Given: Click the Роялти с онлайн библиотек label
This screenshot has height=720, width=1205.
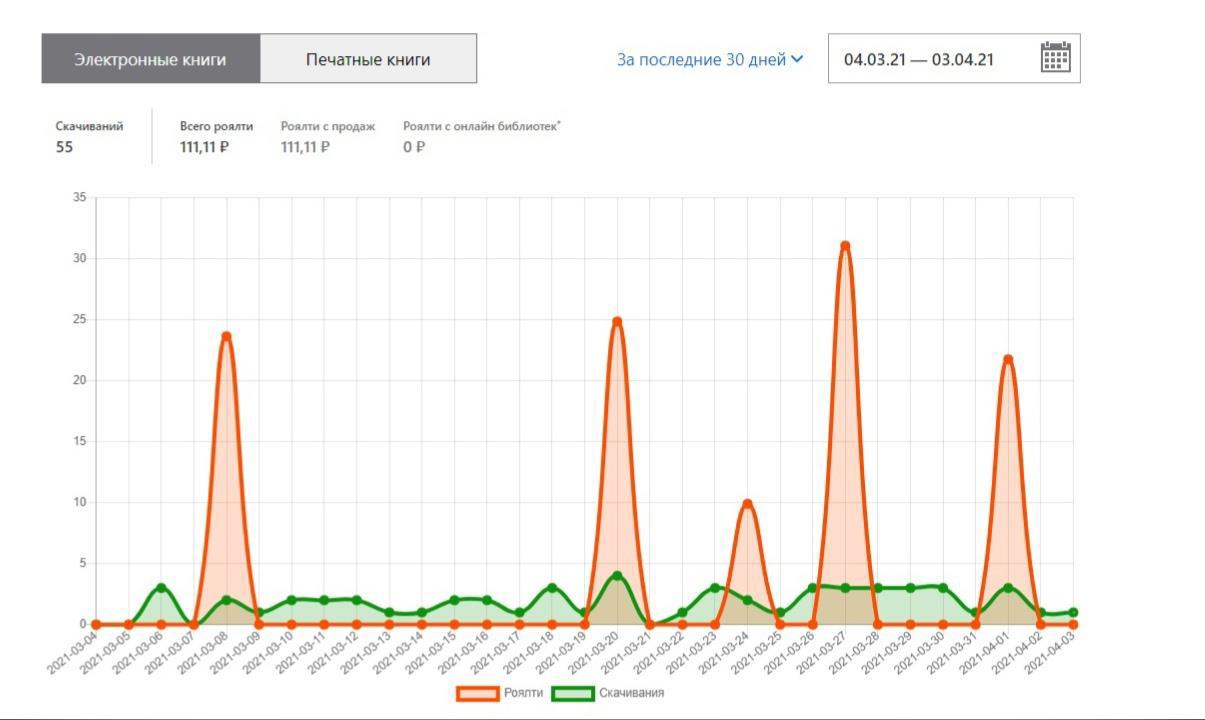Looking at the screenshot, I should coord(481,126).
